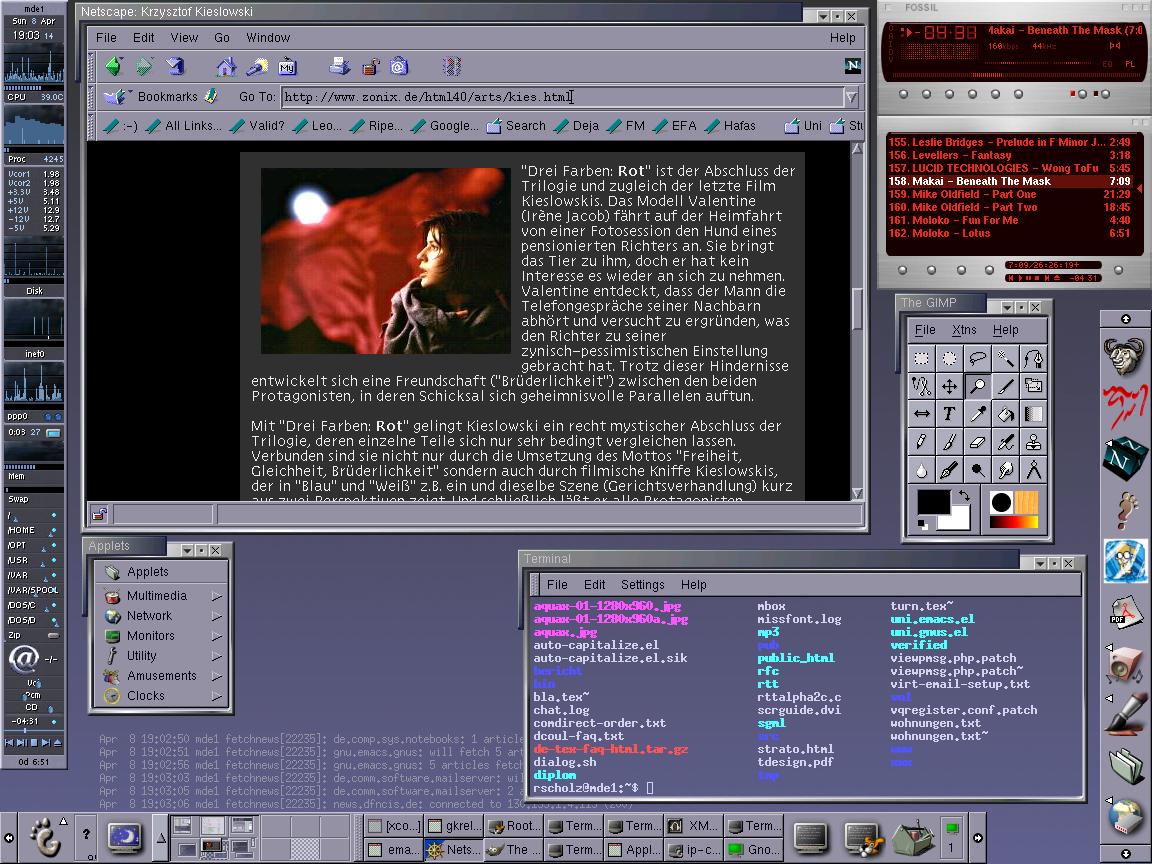Open the Go To location history dropdown

[x=851, y=97]
